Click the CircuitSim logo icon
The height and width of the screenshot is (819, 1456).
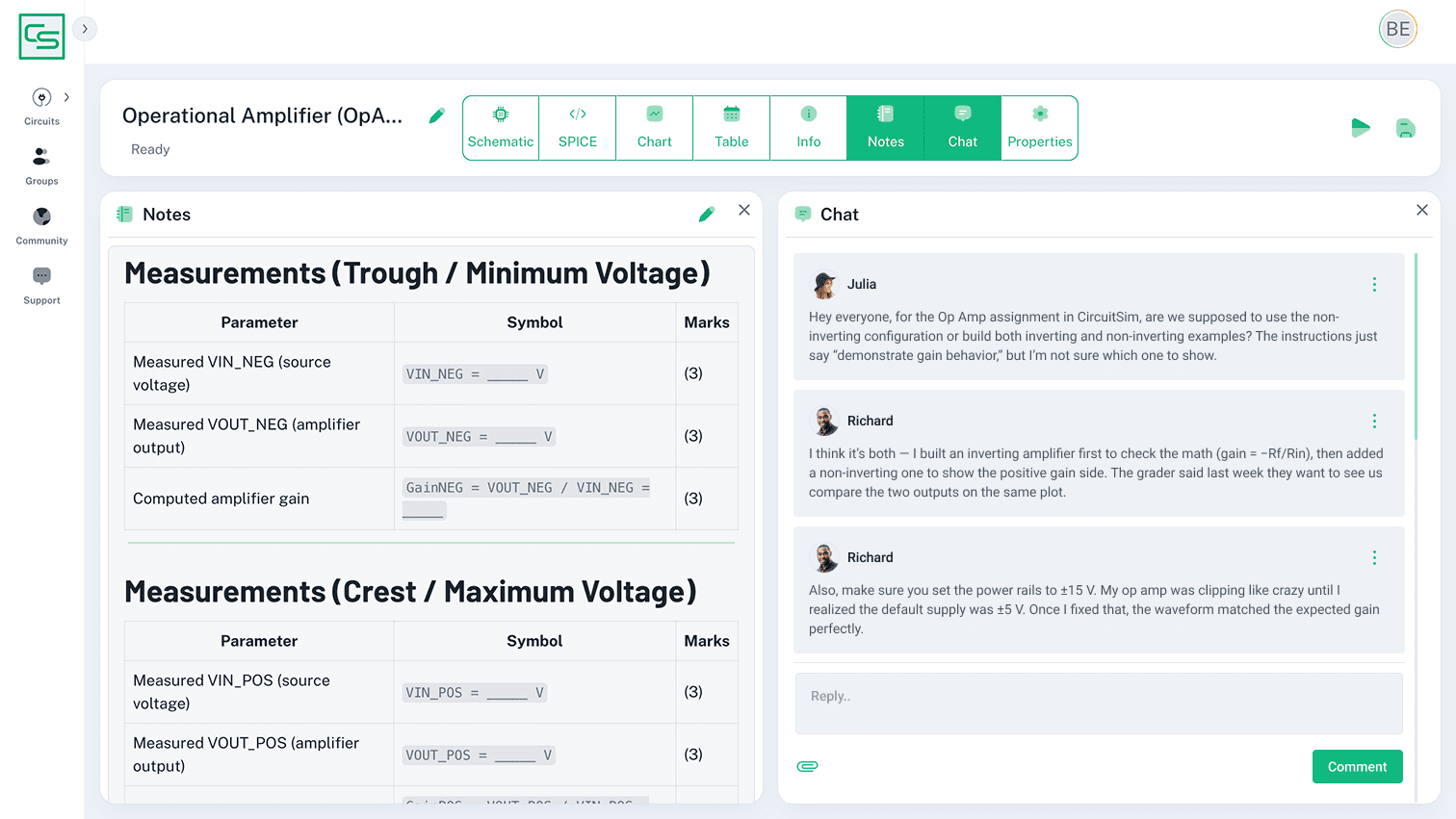click(41, 37)
